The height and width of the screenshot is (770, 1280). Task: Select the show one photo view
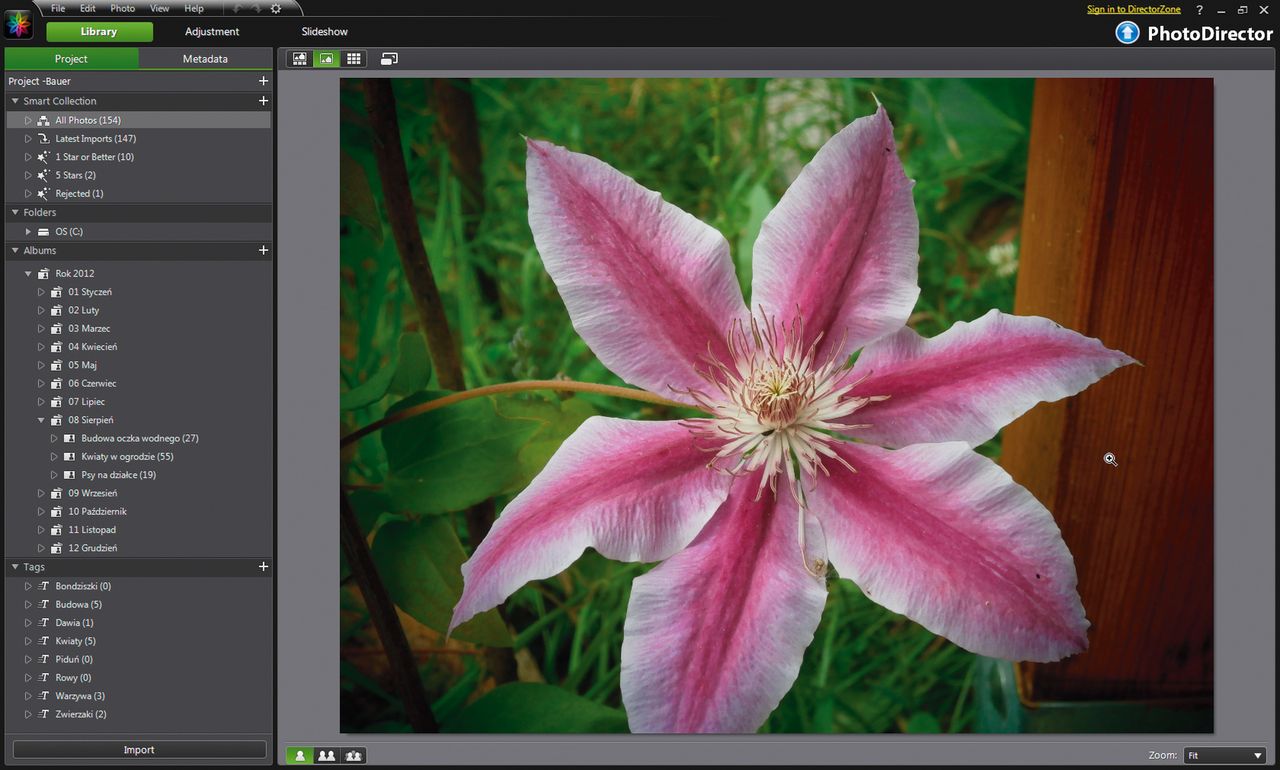point(299,756)
